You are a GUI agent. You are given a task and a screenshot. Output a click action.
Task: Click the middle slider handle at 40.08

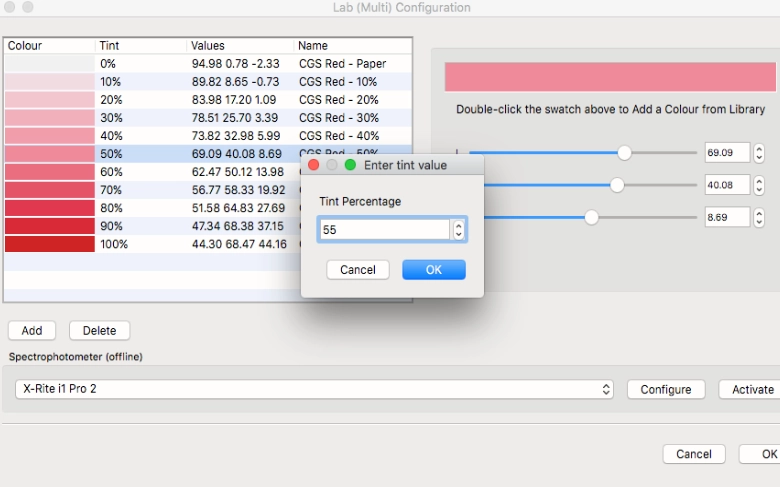pos(617,185)
